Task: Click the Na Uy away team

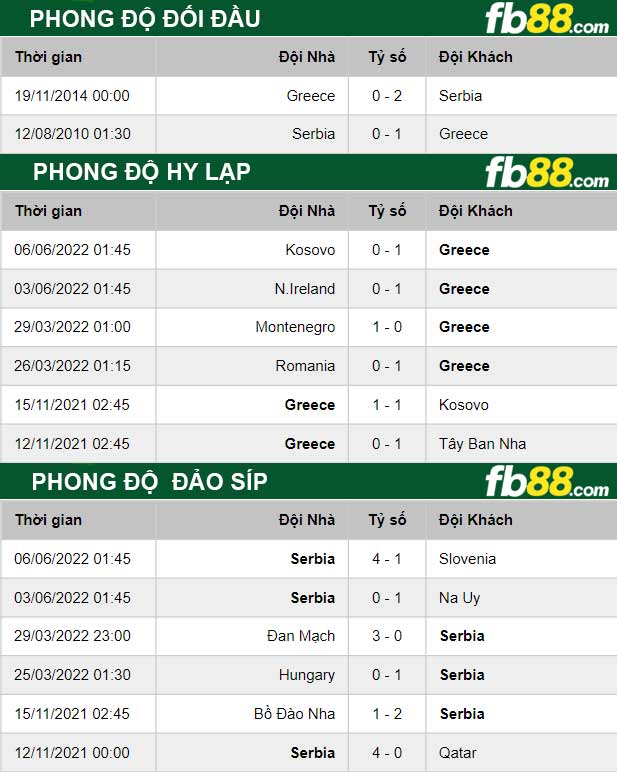Action: 459,598
